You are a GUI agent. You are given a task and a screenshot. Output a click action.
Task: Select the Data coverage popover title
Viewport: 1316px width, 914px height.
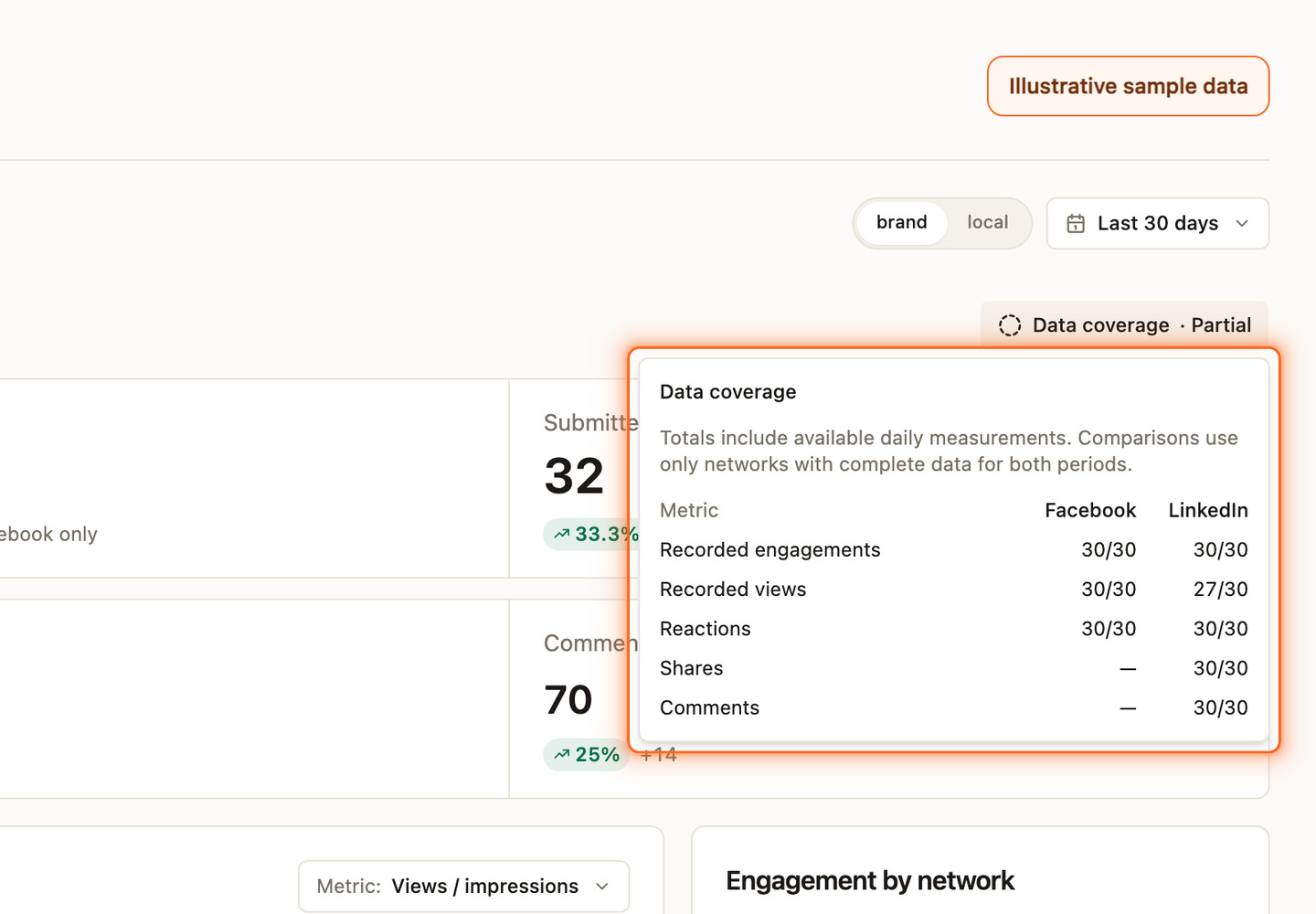[728, 392]
